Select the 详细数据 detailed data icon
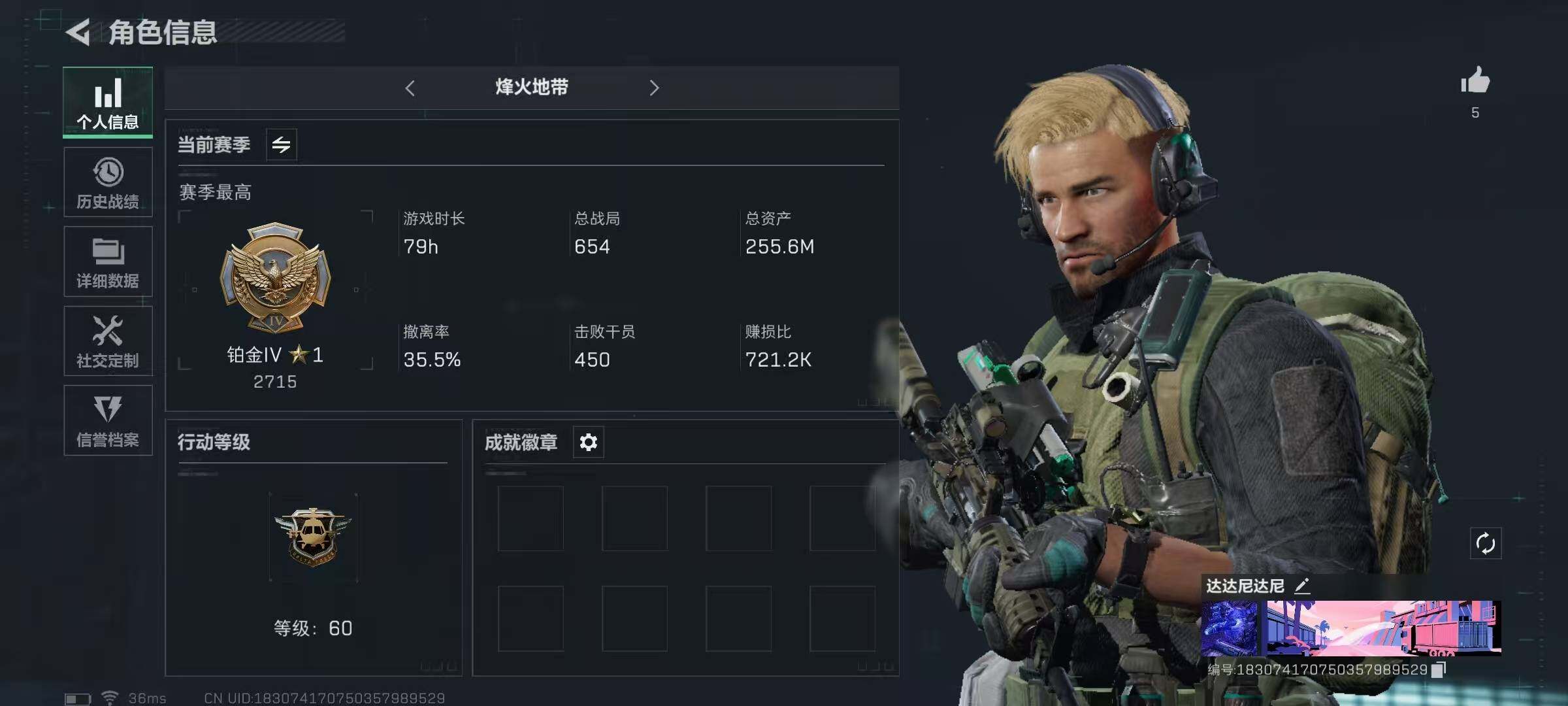The image size is (1568, 706). point(108,261)
